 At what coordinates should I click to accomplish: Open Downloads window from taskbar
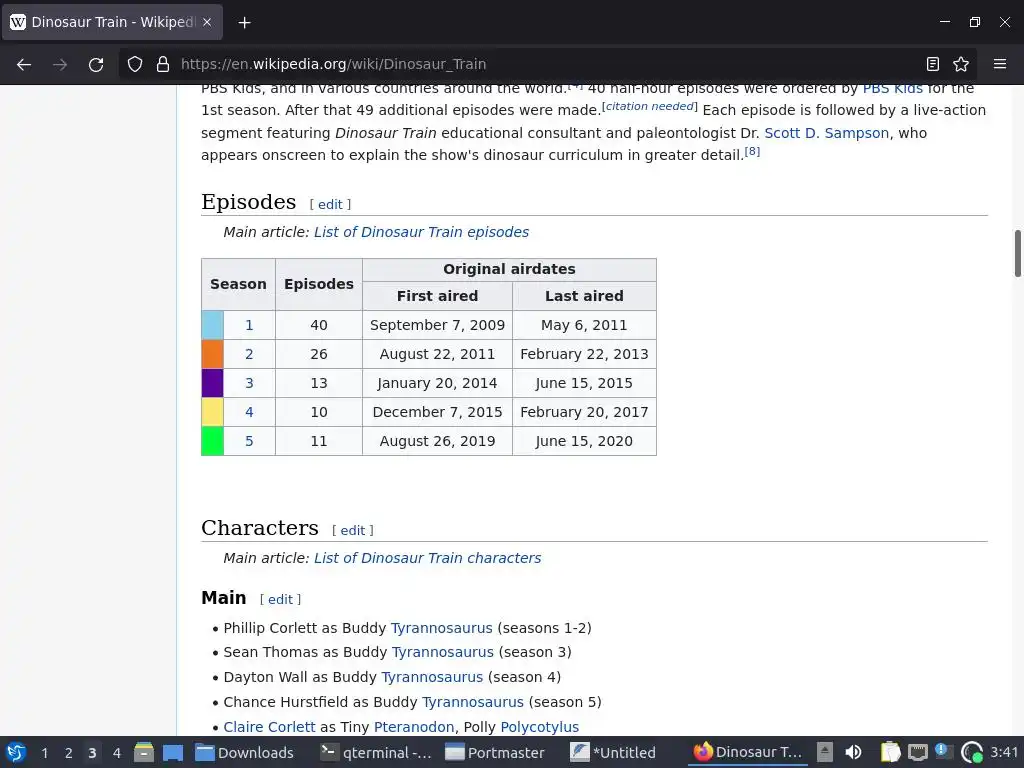click(245, 752)
